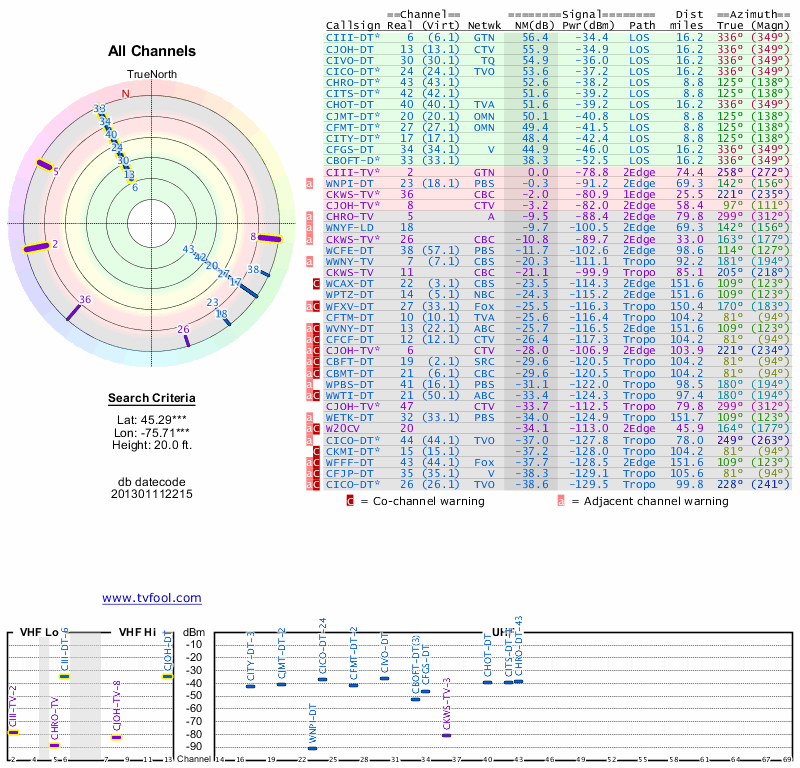Click the CIII-TV-2 bar in VHF Lo spectrum
Image resolution: width=800 pixels, height=768 pixels.
13,733
